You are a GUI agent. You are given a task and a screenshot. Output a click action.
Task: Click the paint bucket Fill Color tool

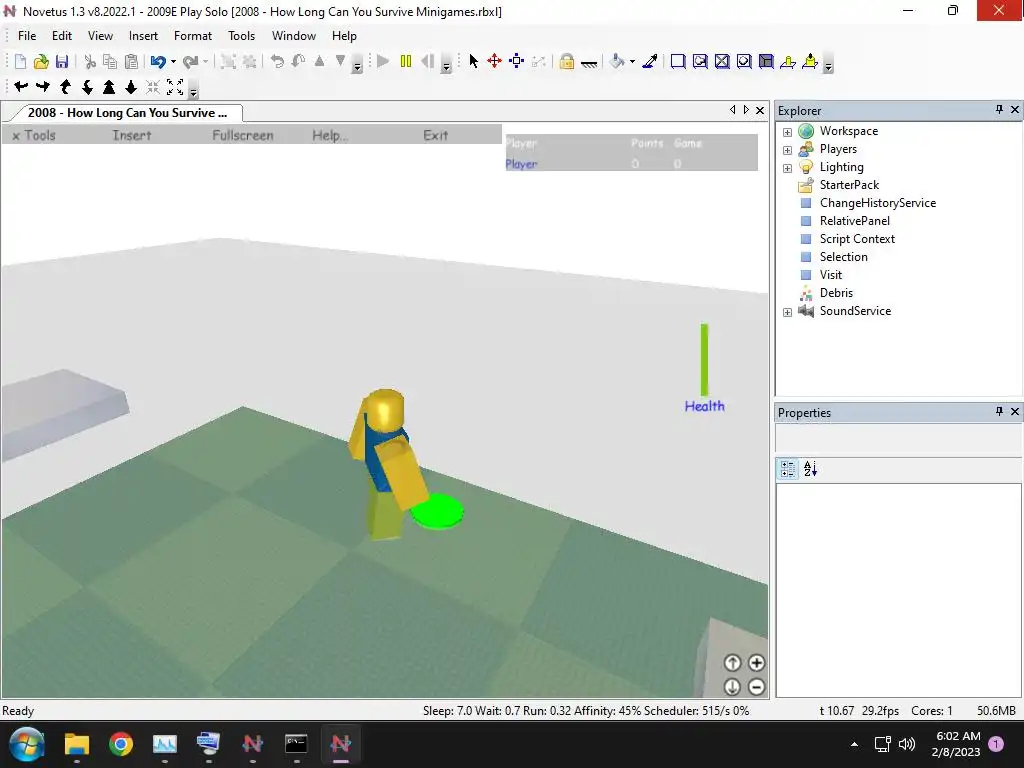point(616,61)
